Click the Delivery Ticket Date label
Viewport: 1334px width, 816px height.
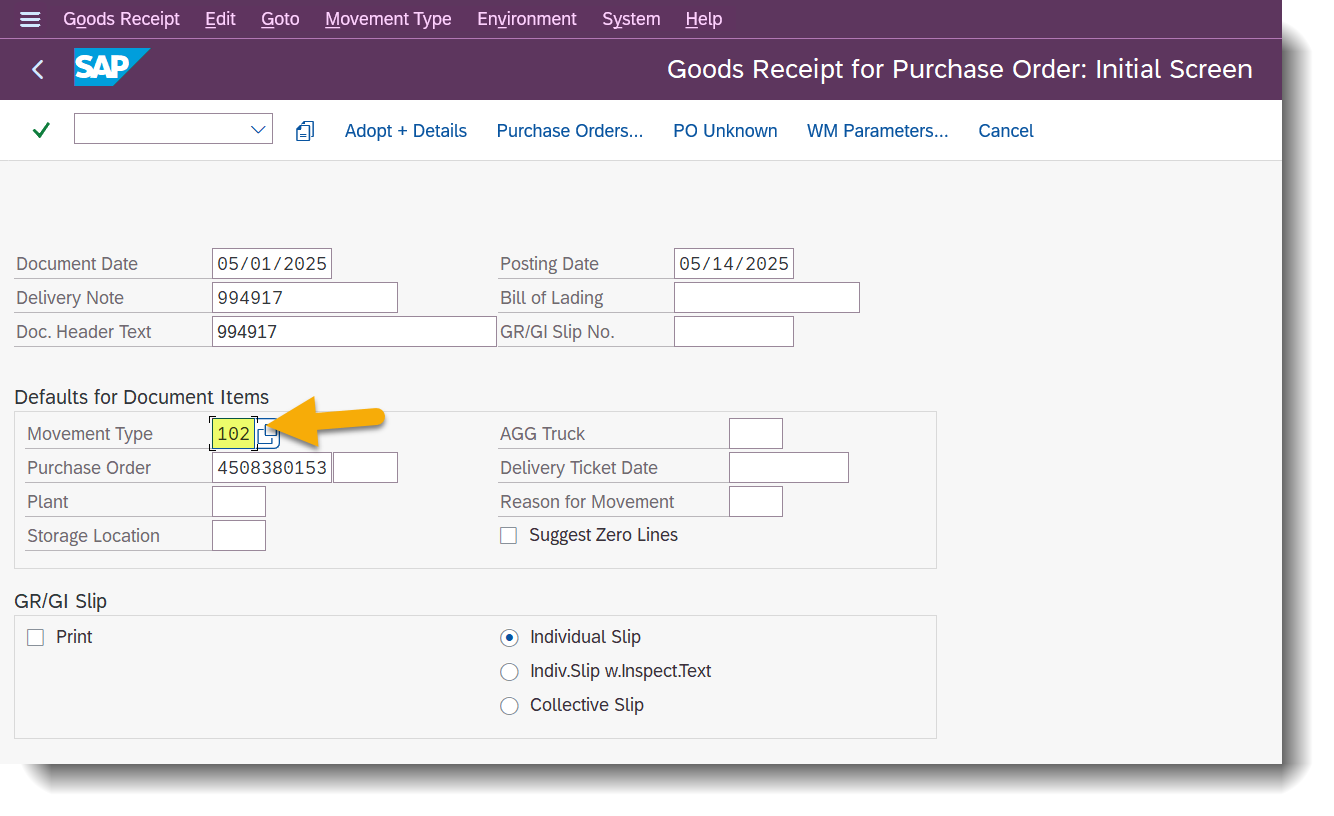[x=579, y=468]
